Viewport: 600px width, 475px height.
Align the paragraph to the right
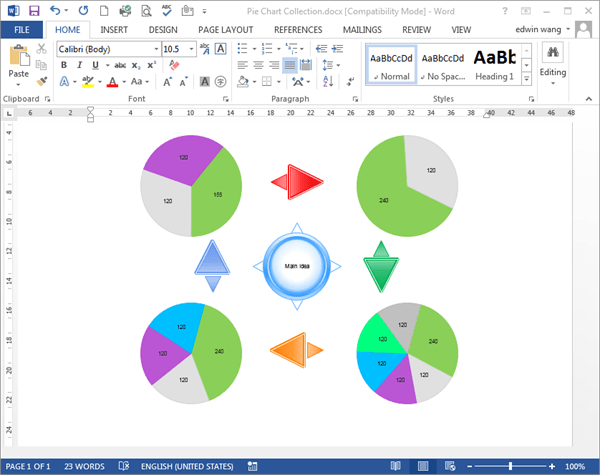point(274,65)
